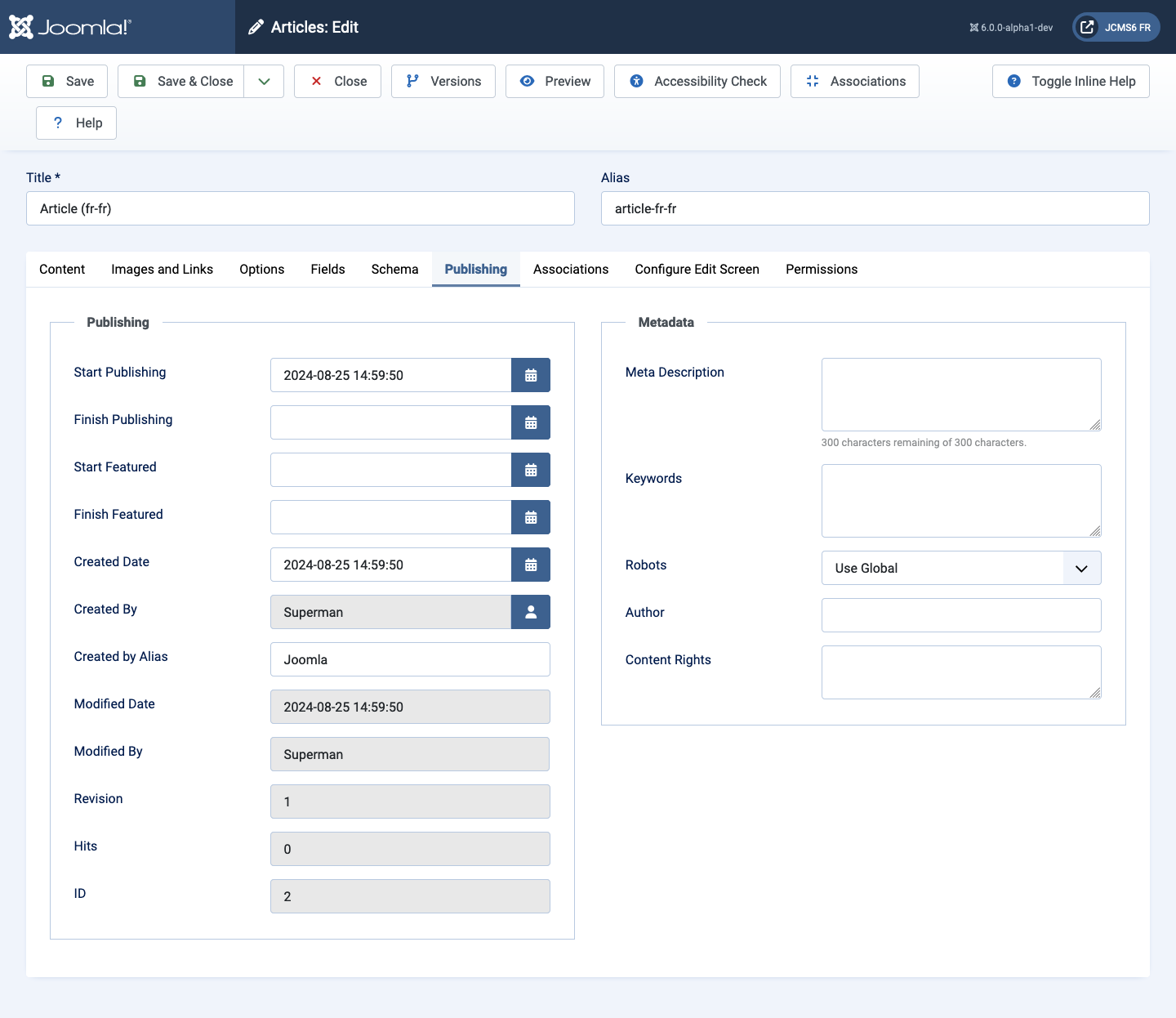Switch to the Content tab
The image size is (1176, 1018).
point(62,269)
